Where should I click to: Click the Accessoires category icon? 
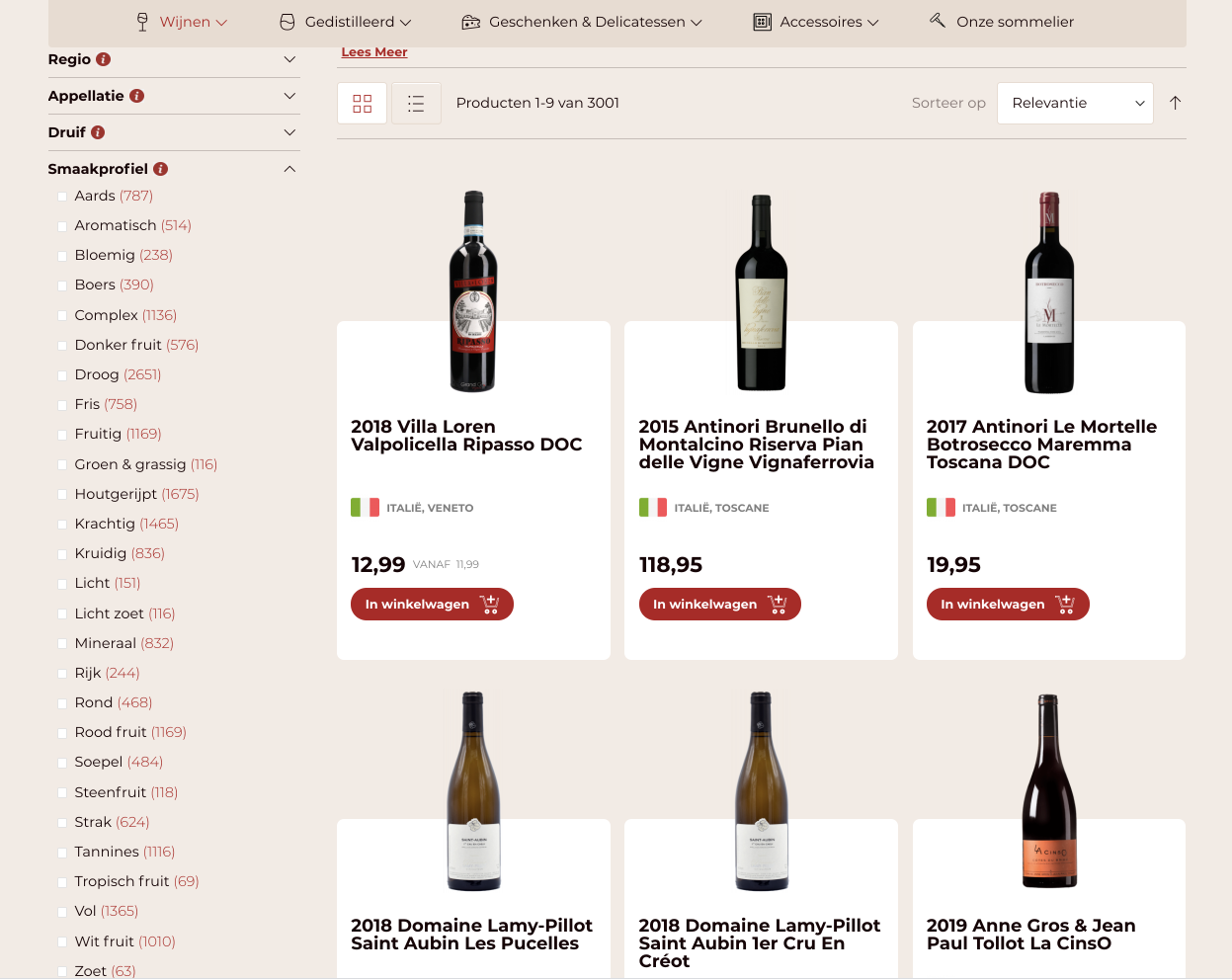pyautogui.click(x=763, y=22)
